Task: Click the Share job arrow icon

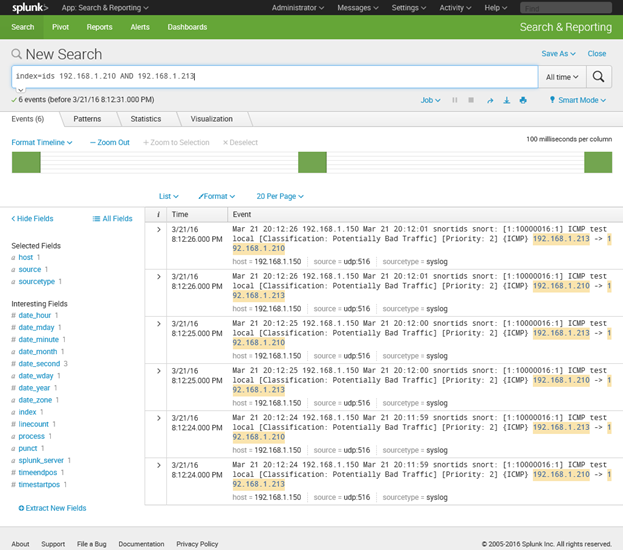Action: [490, 100]
